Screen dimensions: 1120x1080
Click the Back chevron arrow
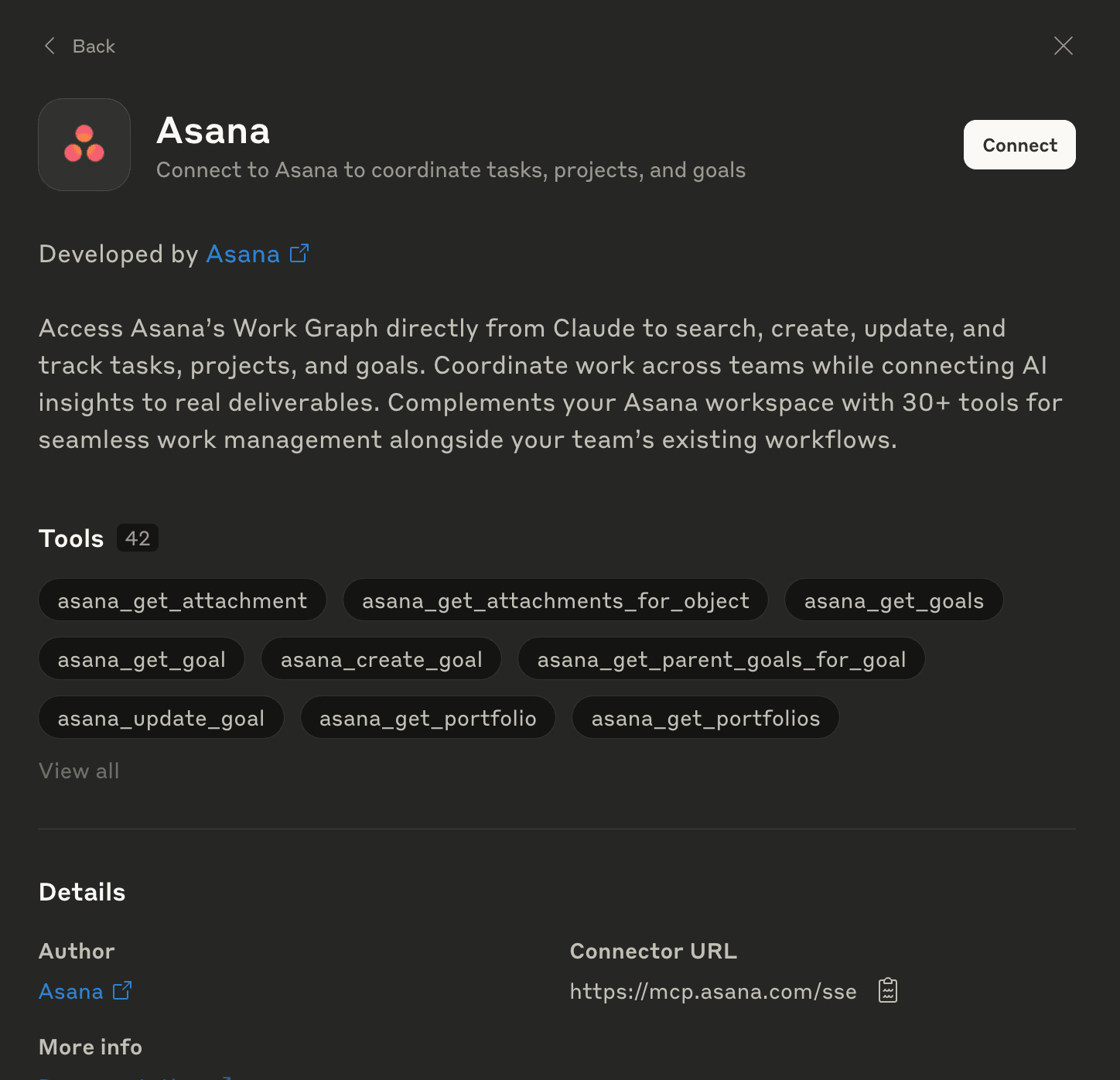[x=49, y=46]
